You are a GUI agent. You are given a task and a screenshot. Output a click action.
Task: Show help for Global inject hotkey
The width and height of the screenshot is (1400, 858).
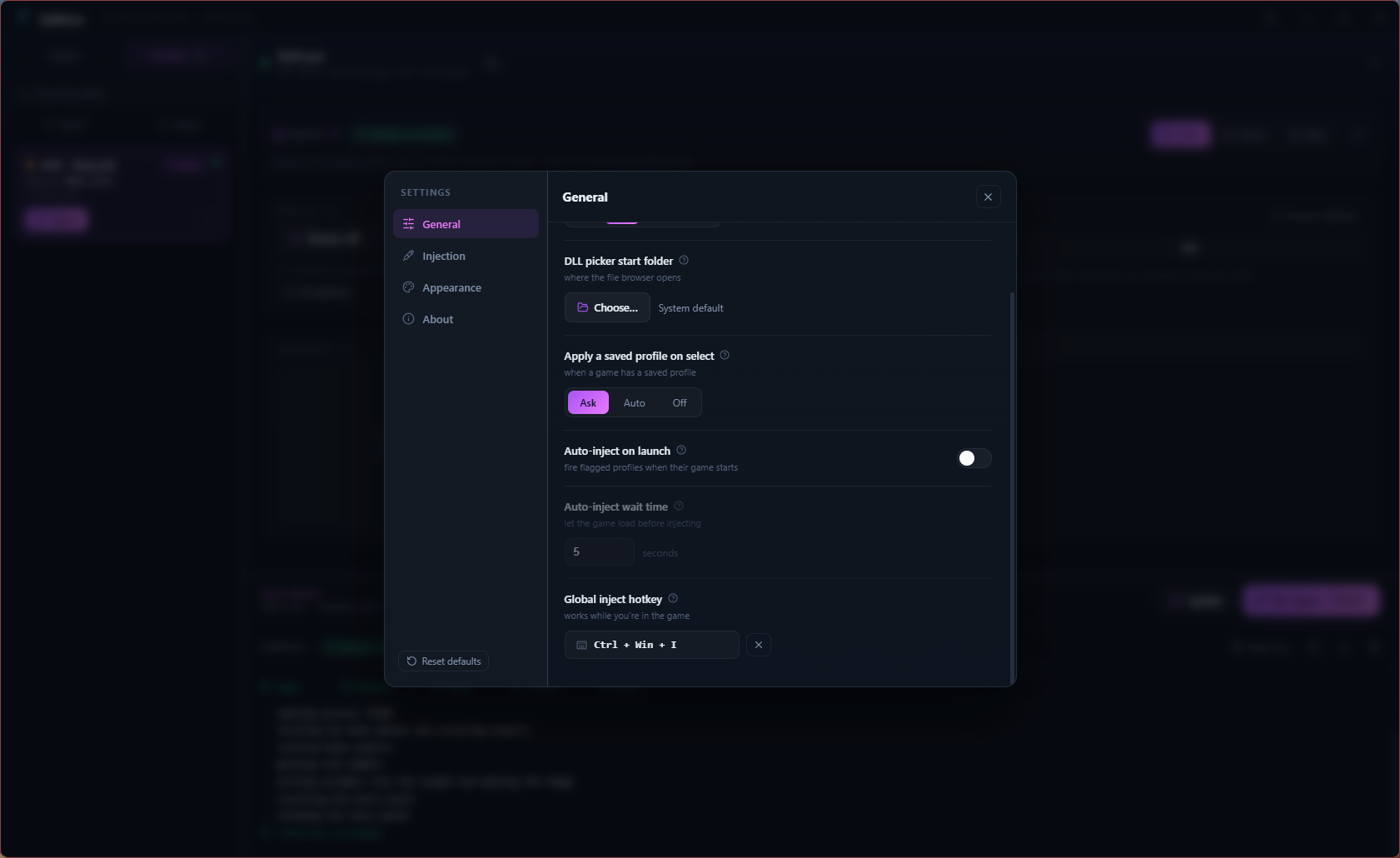click(x=673, y=598)
